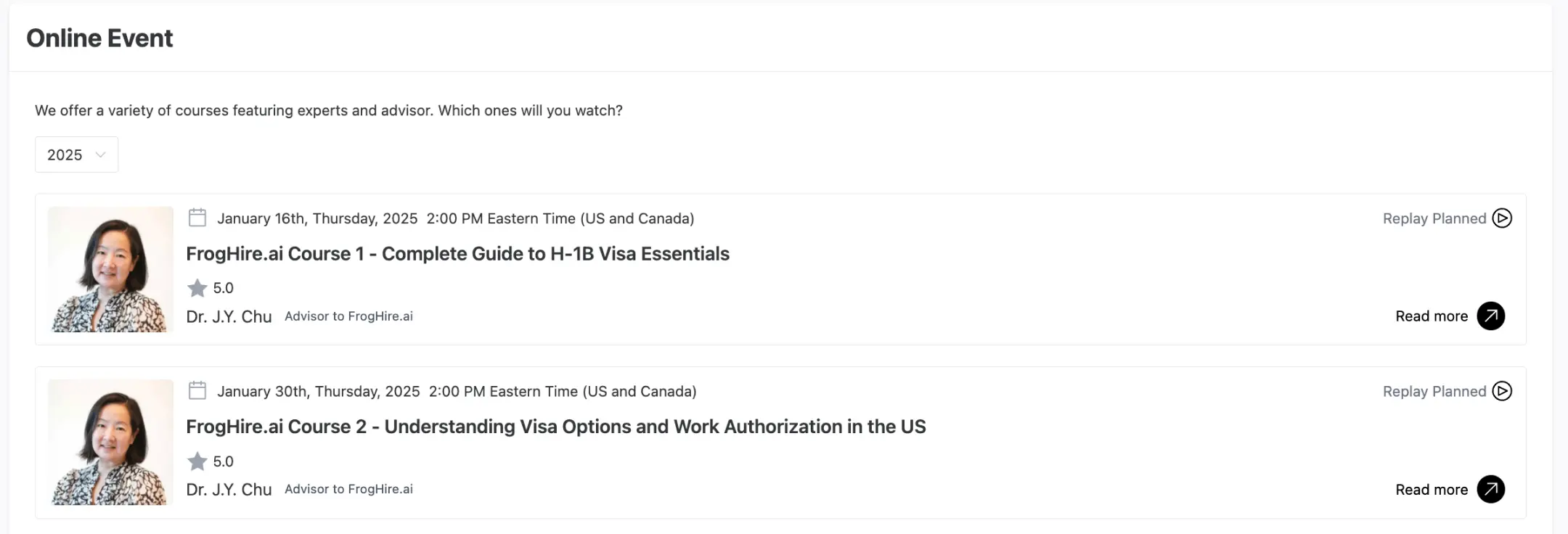Click replay play icon for Course 2
1568x534 pixels.
pos(1502,391)
